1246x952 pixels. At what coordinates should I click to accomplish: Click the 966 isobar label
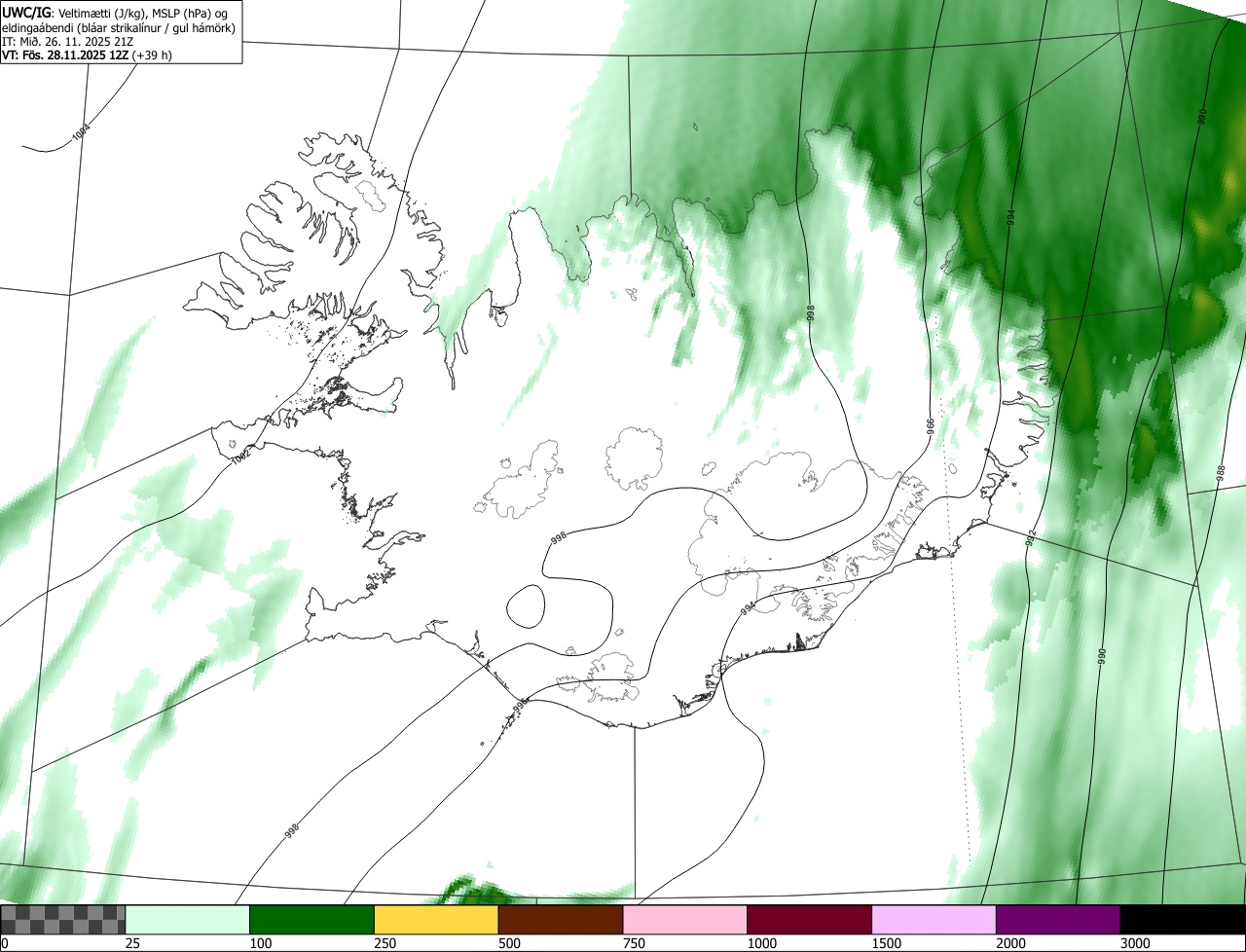pyautogui.click(x=930, y=427)
